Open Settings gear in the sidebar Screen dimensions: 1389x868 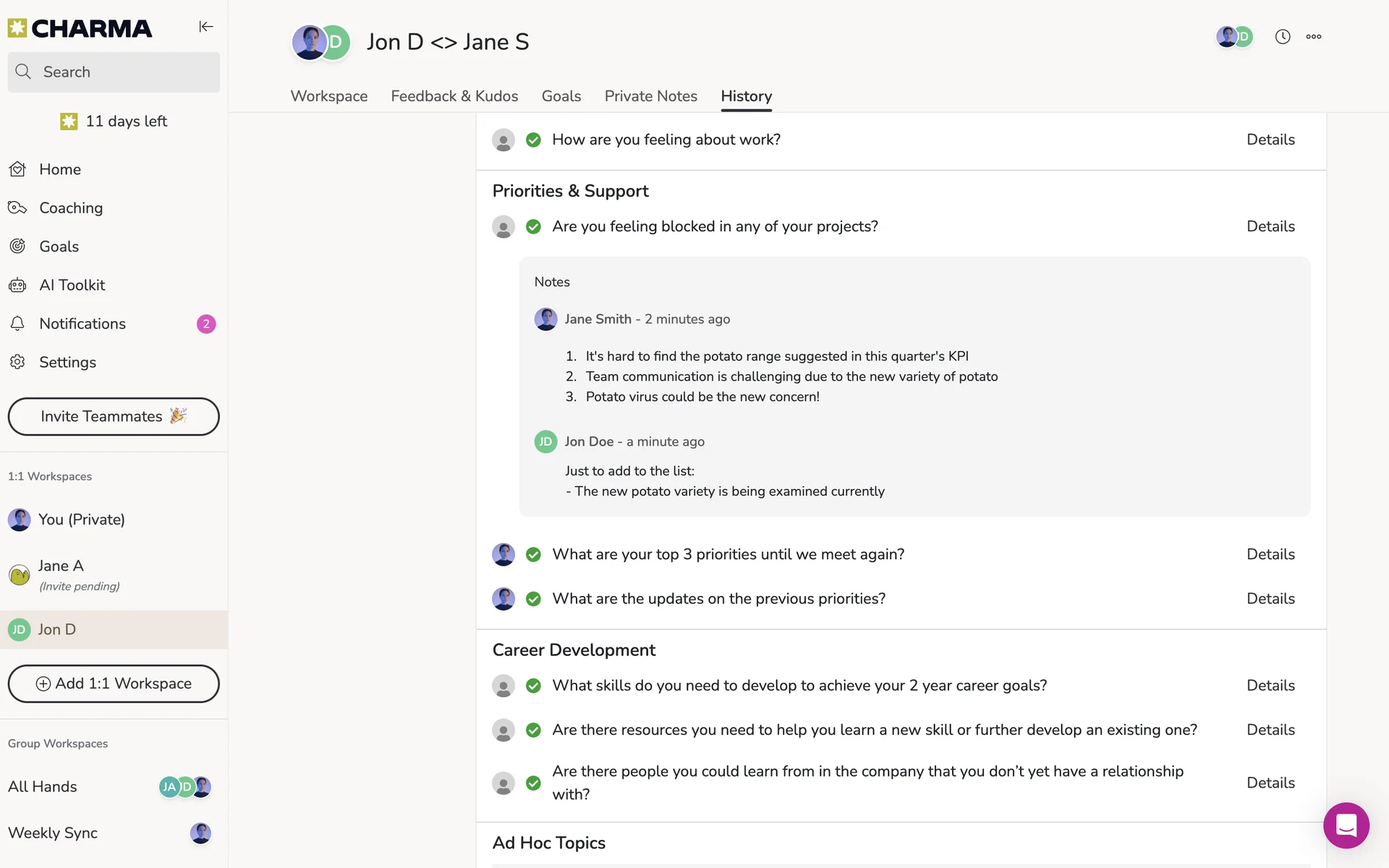18,362
